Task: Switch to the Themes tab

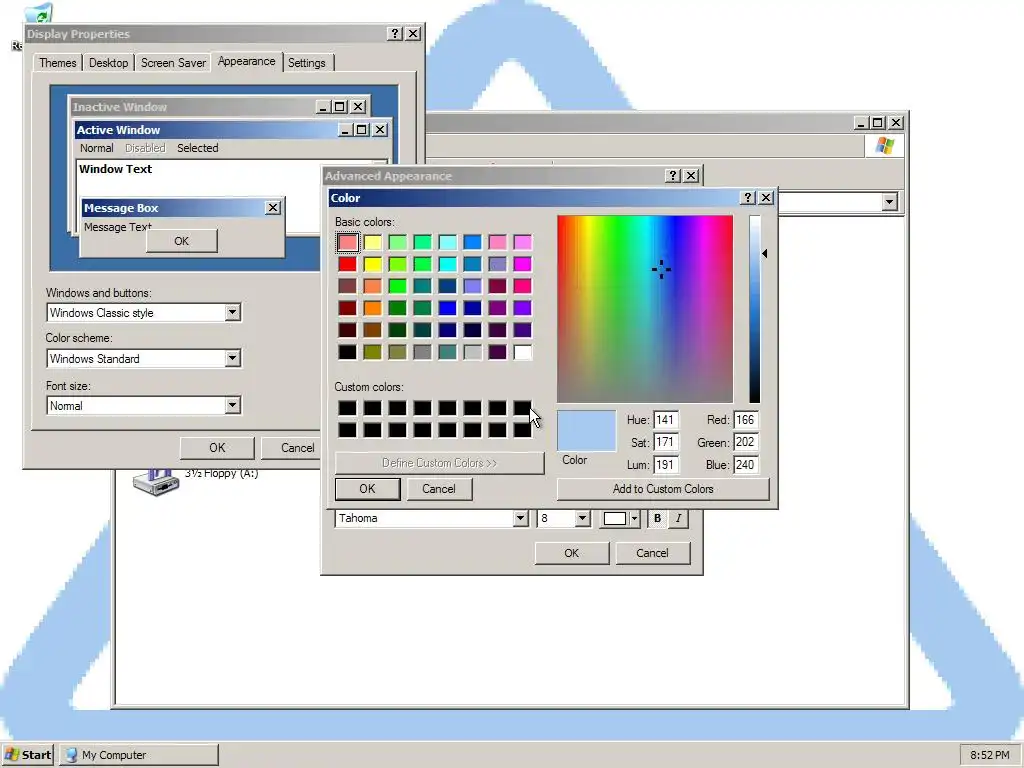Action: pos(57,63)
